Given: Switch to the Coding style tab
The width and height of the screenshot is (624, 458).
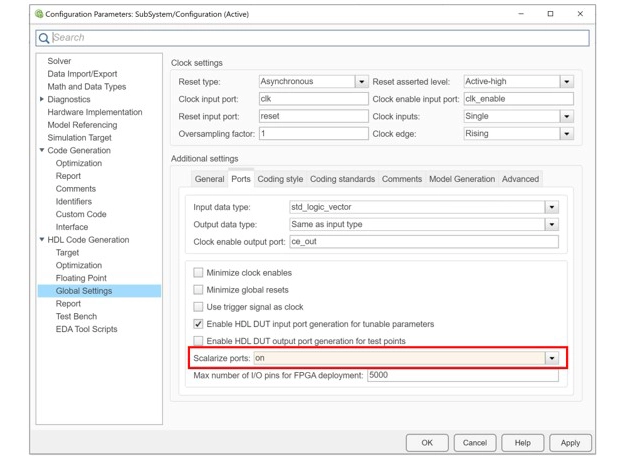Looking at the screenshot, I should point(280,179).
